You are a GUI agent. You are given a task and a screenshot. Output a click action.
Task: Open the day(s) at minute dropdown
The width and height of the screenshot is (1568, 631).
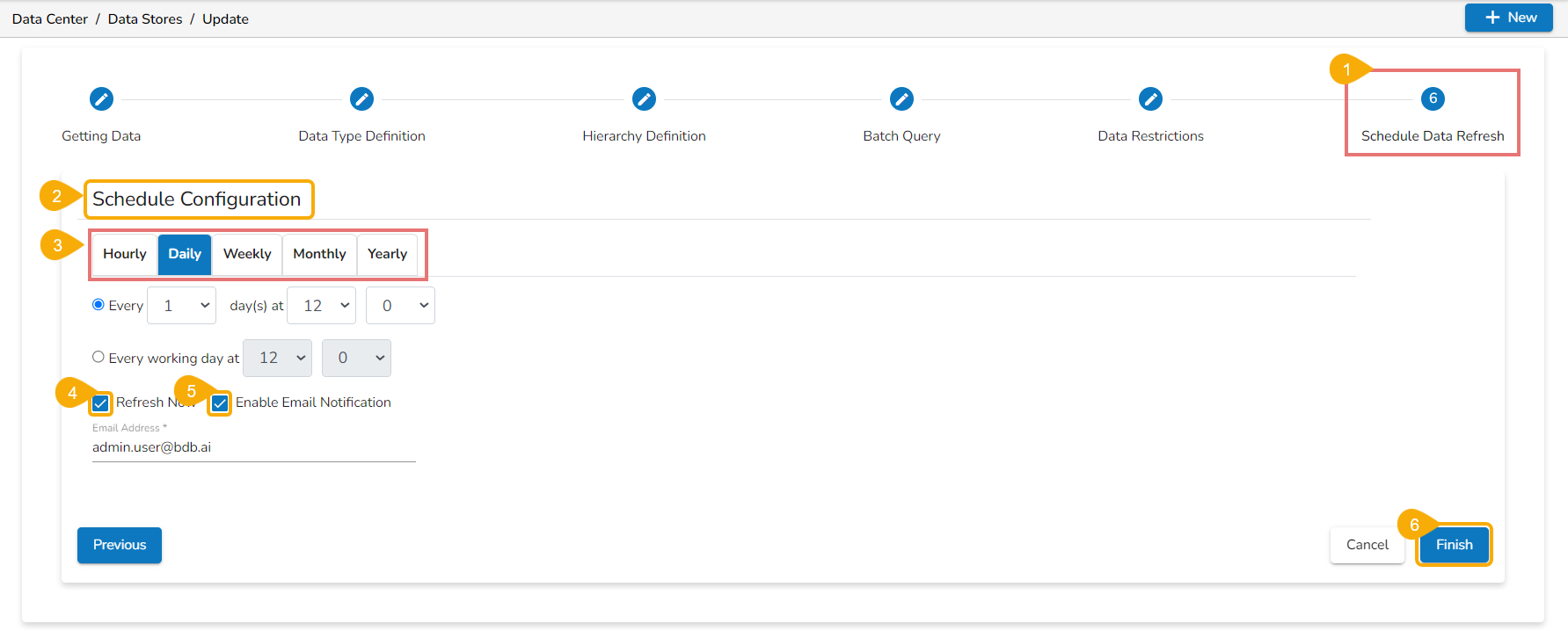[400, 305]
